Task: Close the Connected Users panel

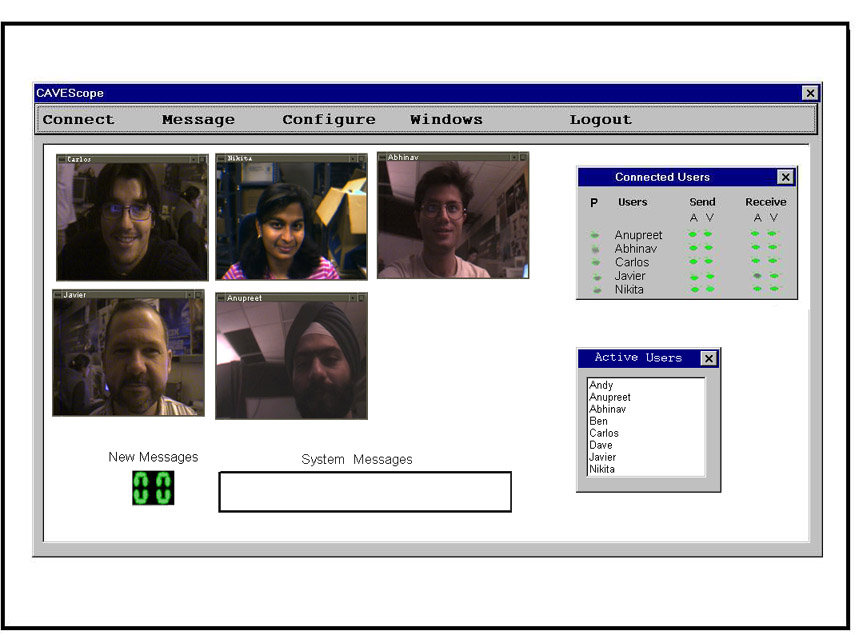Action: [785, 177]
